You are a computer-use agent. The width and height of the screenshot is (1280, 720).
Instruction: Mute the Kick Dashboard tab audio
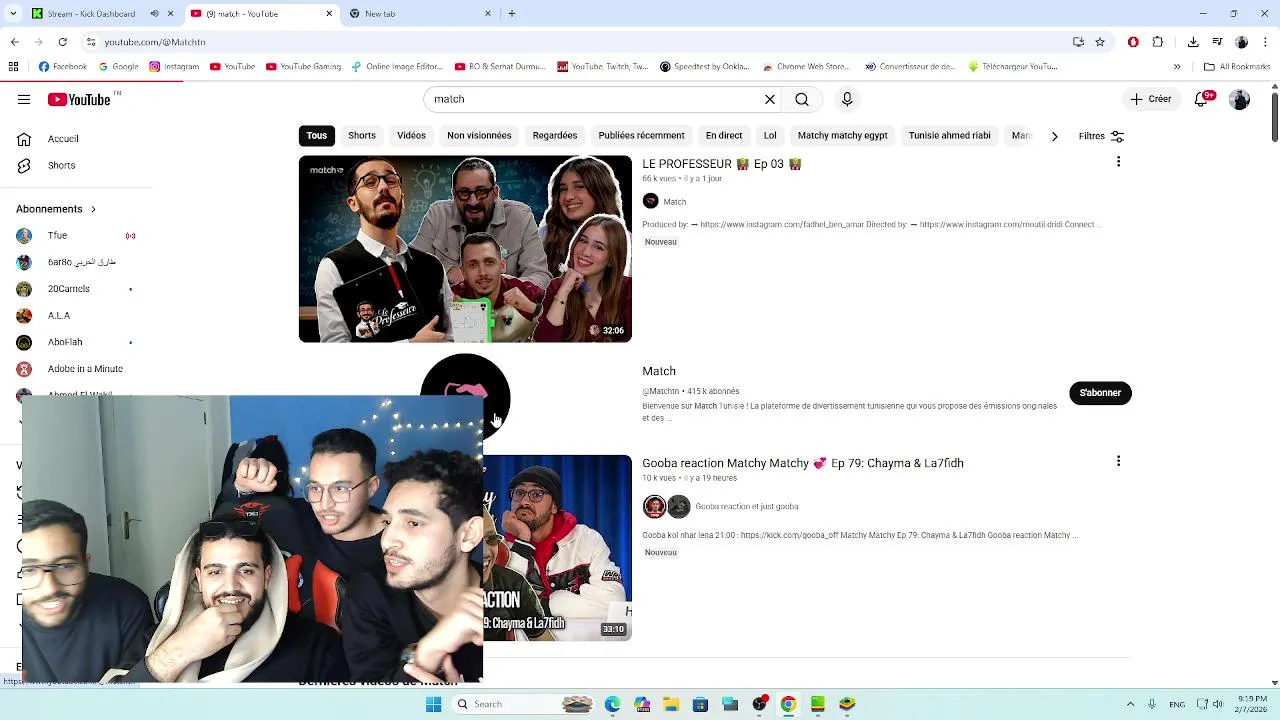click(x=154, y=14)
